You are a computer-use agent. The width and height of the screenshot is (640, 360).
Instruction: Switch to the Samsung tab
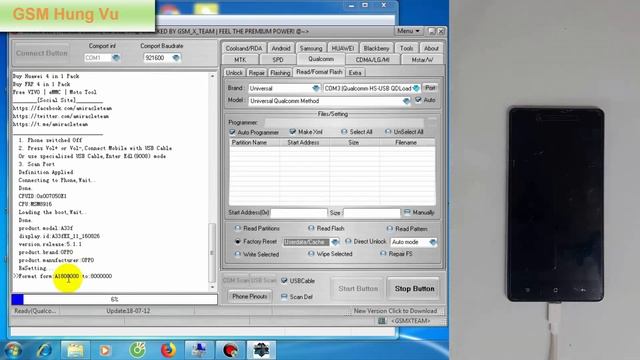pos(311,48)
